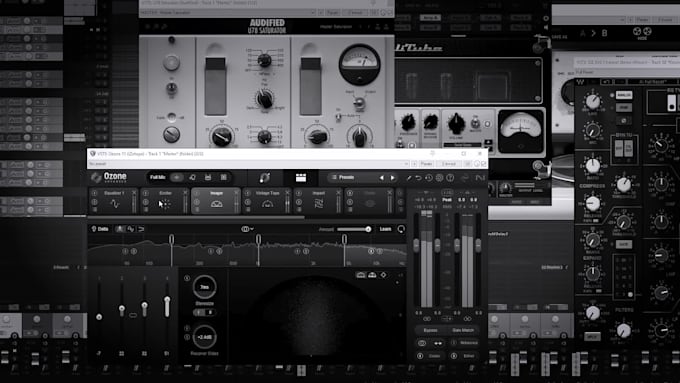Click the U78 Saturator drive knob below left slider
Image resolution: width=680 pixels, height=383 pixels.
point(222,136)
